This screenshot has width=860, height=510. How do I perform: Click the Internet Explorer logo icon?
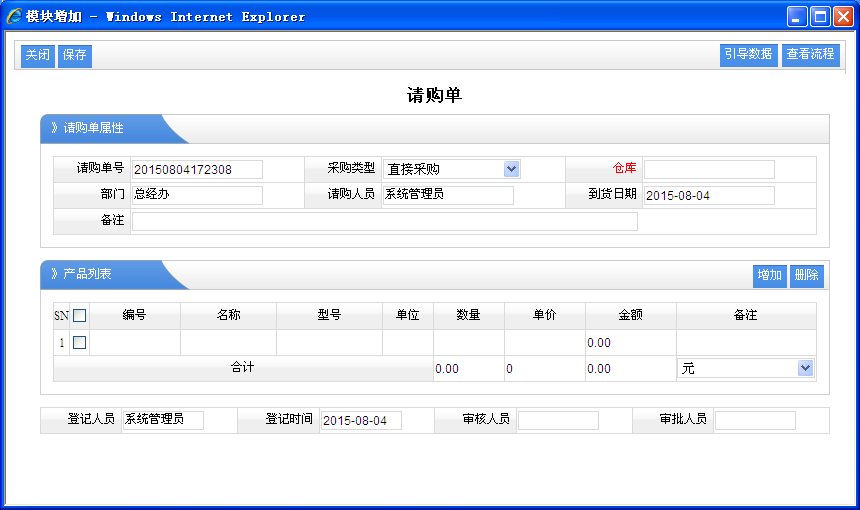(14, 16)
